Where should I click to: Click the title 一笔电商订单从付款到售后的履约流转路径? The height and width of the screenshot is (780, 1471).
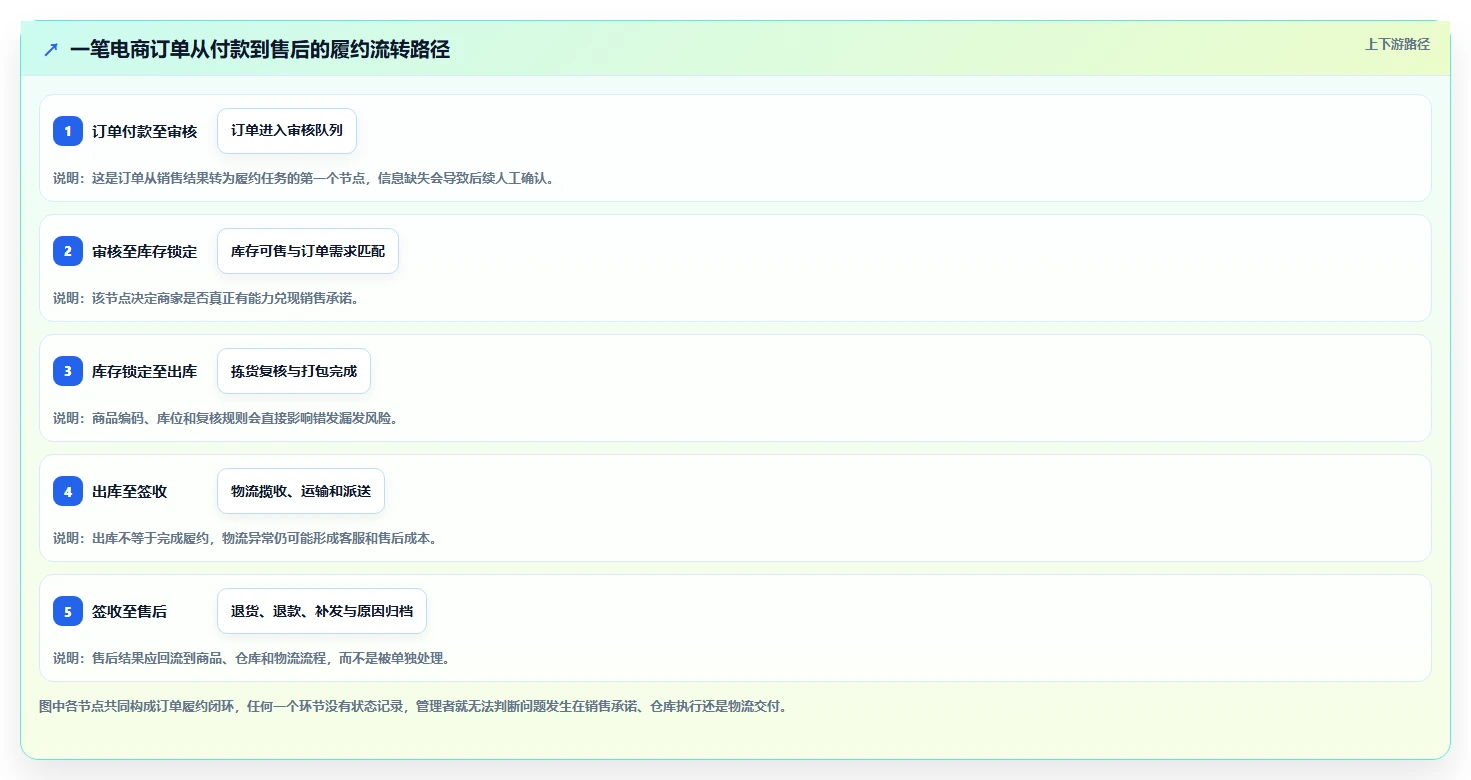[260, 49]
